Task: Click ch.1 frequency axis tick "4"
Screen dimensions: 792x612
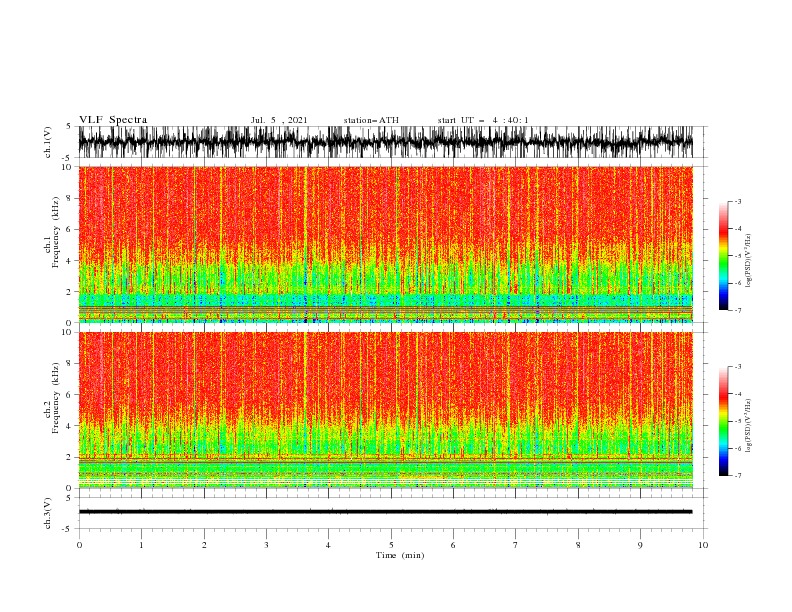Action: point(70,261)
